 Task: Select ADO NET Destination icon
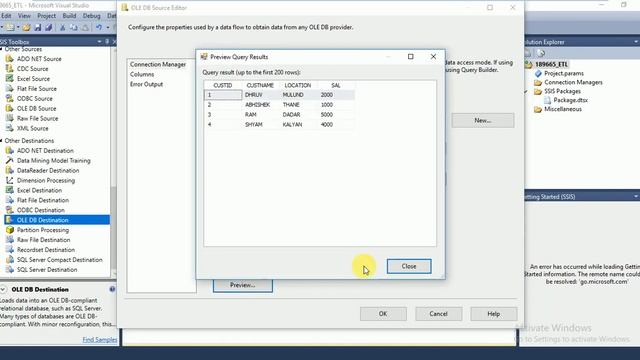pyautogui.click(x=9, y=151)
